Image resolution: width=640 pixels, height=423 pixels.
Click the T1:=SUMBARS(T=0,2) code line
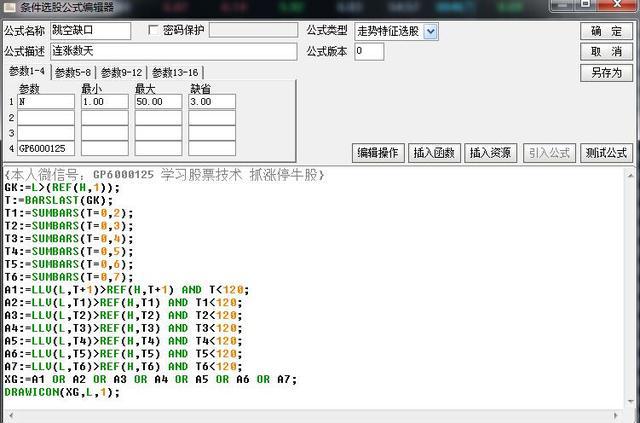(69, 213)
